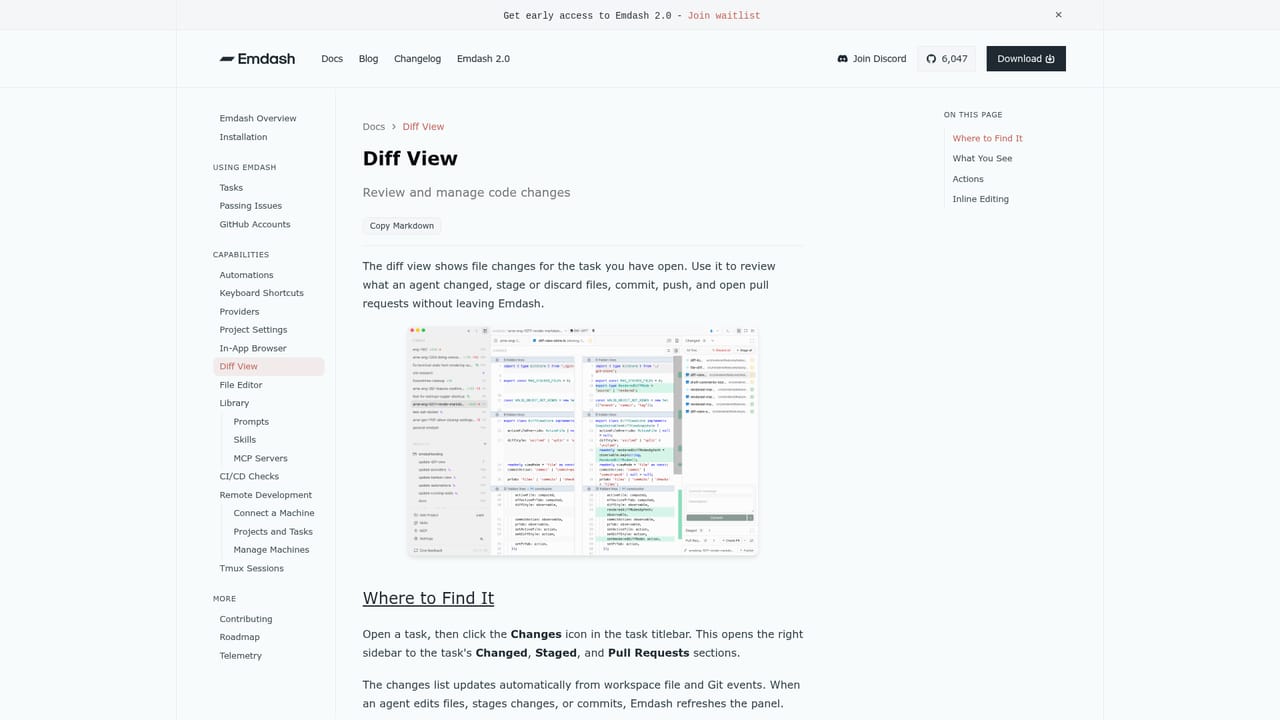This screenshot has height=720, width=1280.
Task: Close the early access banner
Action: [1058, 15]
